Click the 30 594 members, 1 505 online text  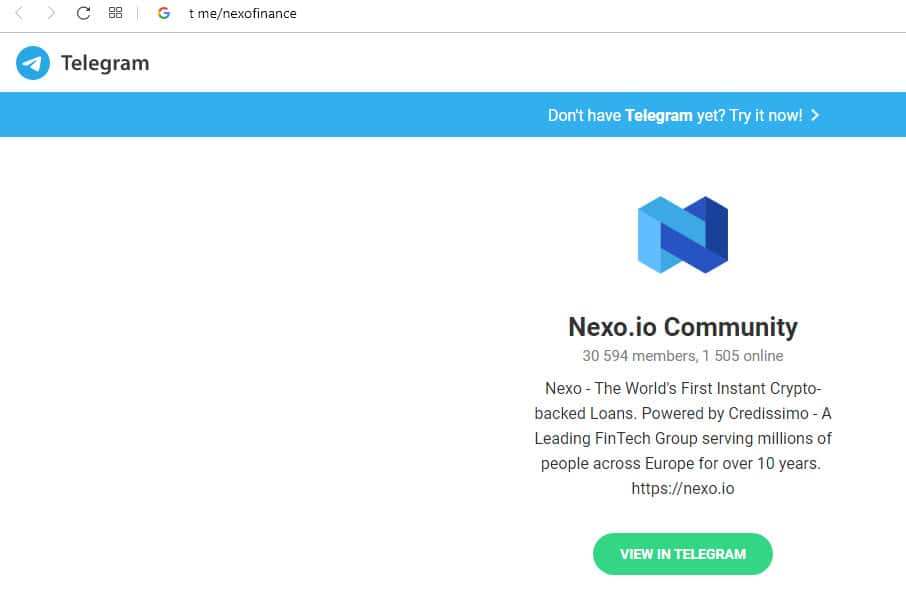click(683, 356)
